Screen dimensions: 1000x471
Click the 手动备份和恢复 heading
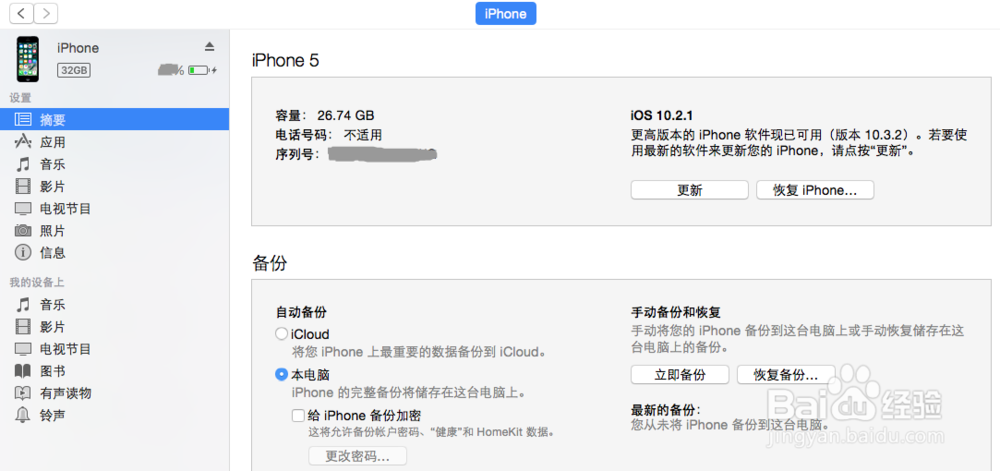[x=675, y=312]
